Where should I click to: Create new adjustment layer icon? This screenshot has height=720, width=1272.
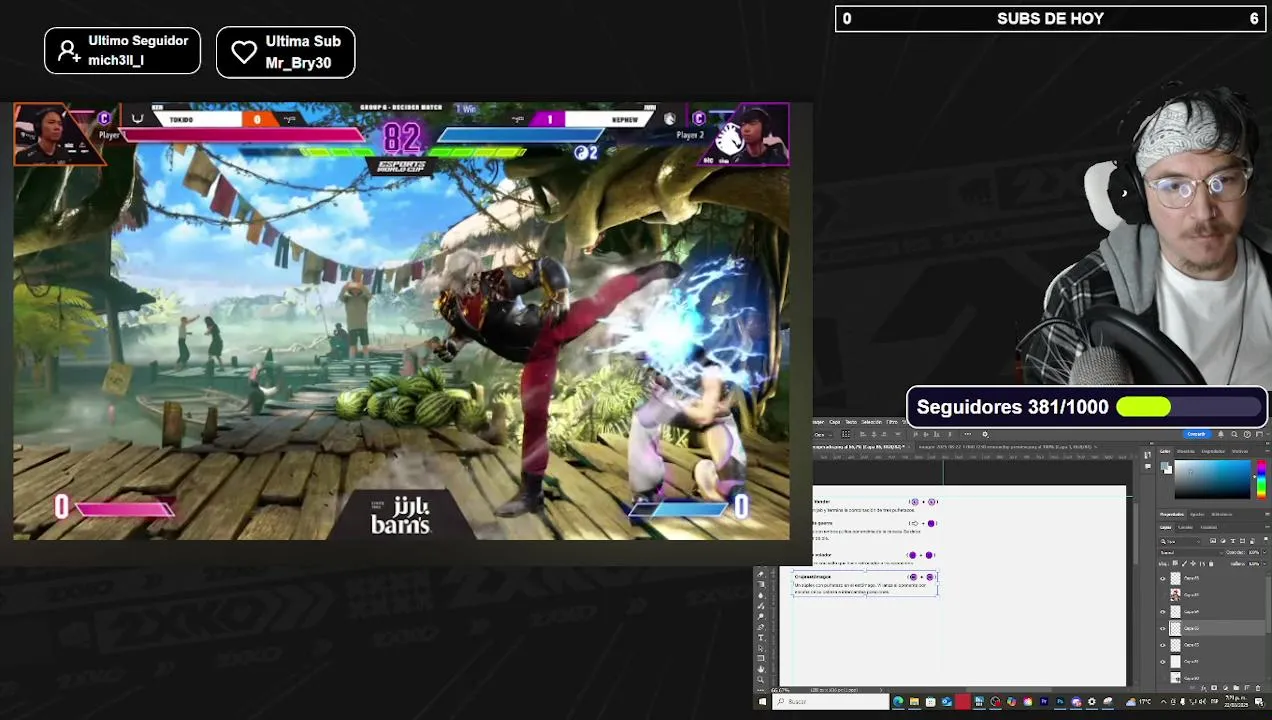[x=1226, y=688]
